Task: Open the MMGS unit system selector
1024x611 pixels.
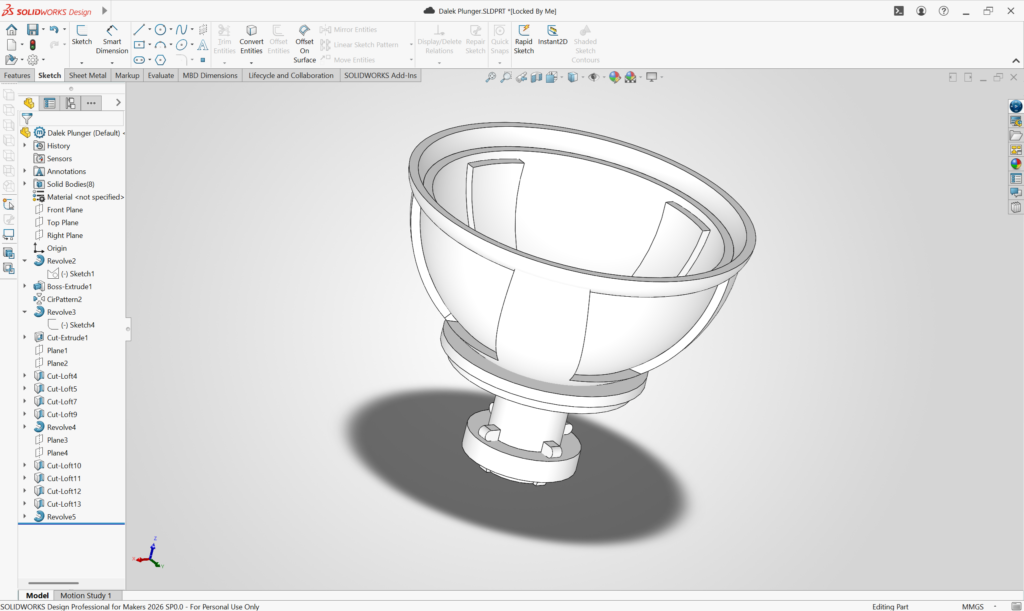Action: click(972, 606)
